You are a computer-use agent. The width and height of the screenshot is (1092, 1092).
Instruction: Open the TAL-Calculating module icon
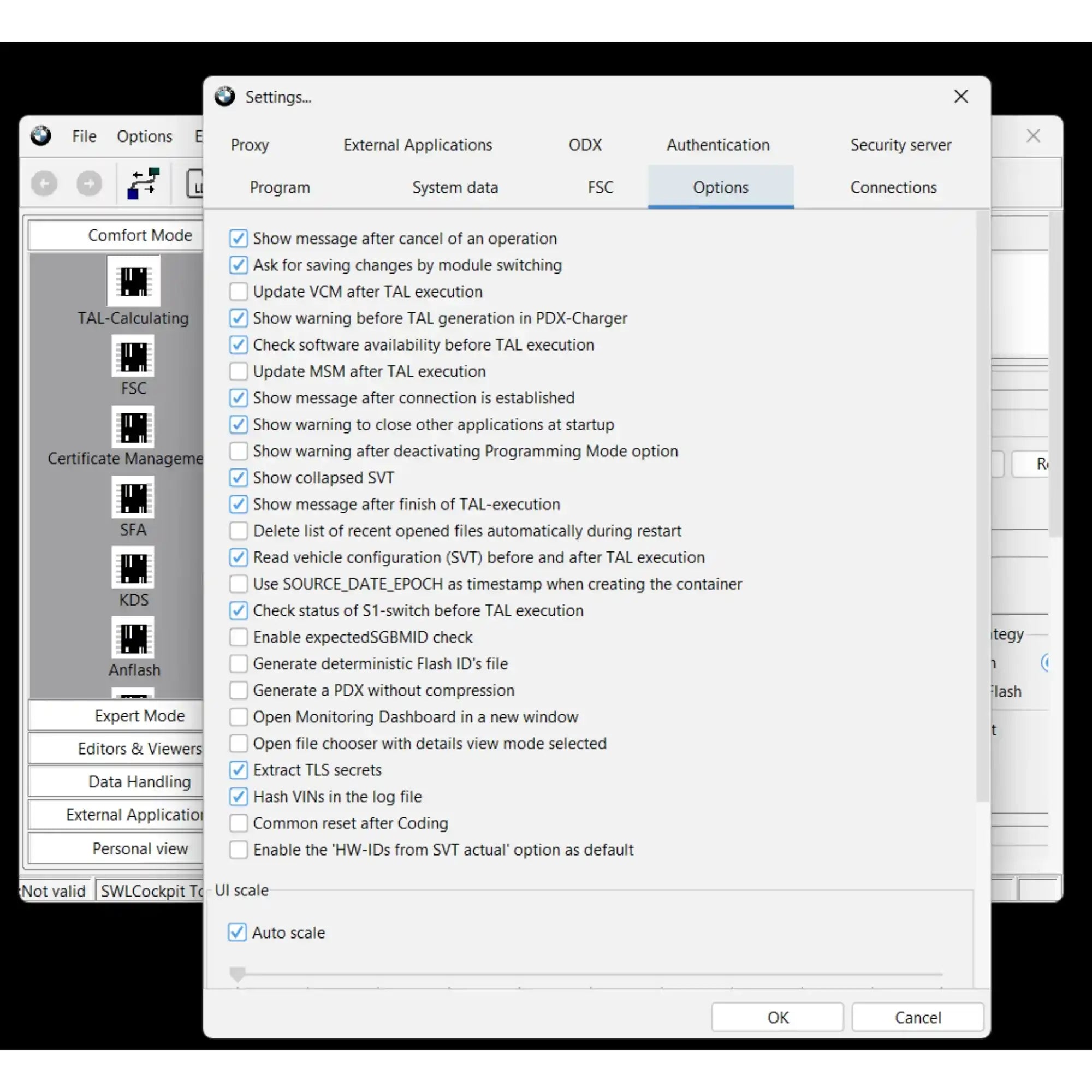pos(133,281)
